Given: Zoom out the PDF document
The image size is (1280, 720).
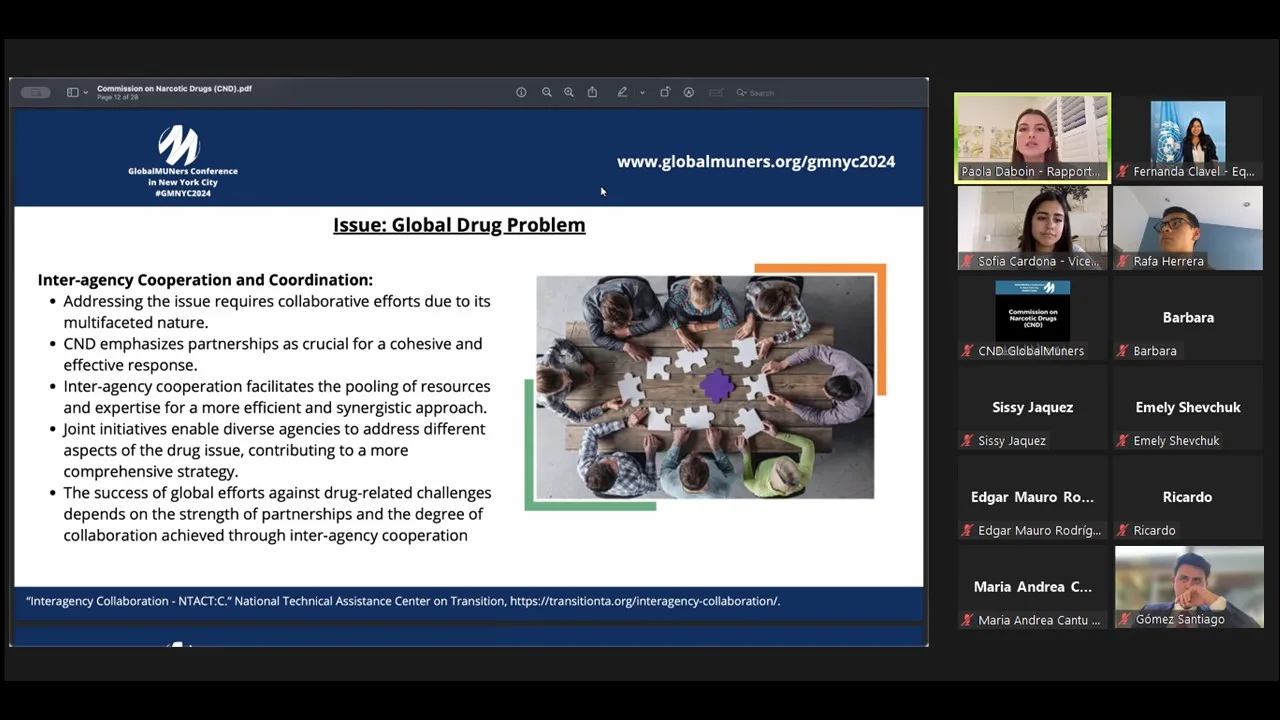Looking at the screenshot, I should tap(546, 92).
